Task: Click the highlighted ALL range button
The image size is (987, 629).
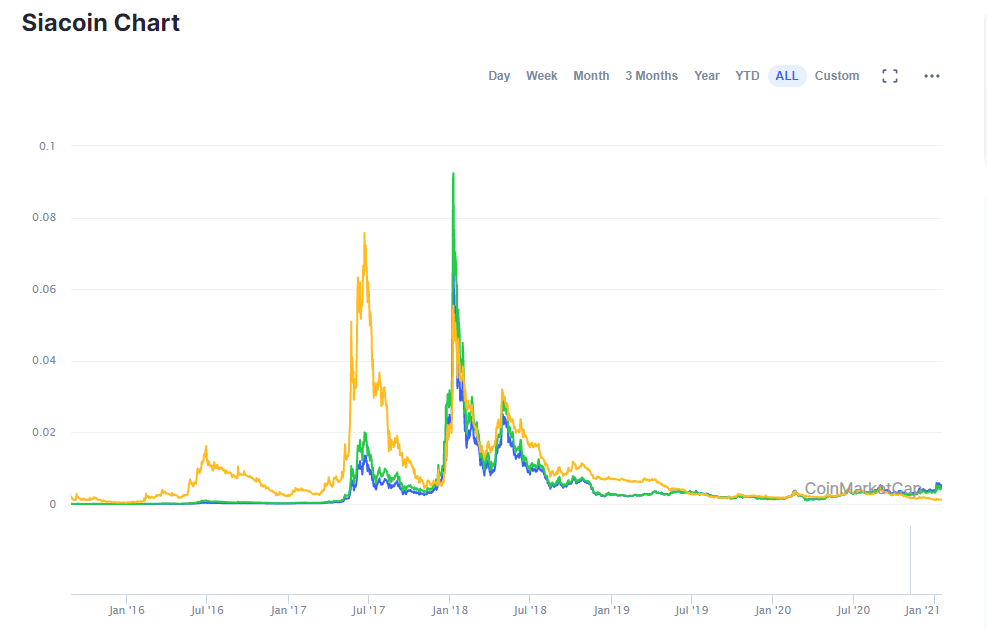Action: (787, 76)
